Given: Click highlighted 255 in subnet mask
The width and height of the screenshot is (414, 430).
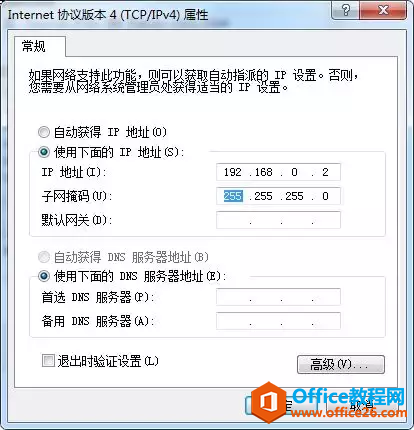Looking at the screenshot, I should [233, 196].
